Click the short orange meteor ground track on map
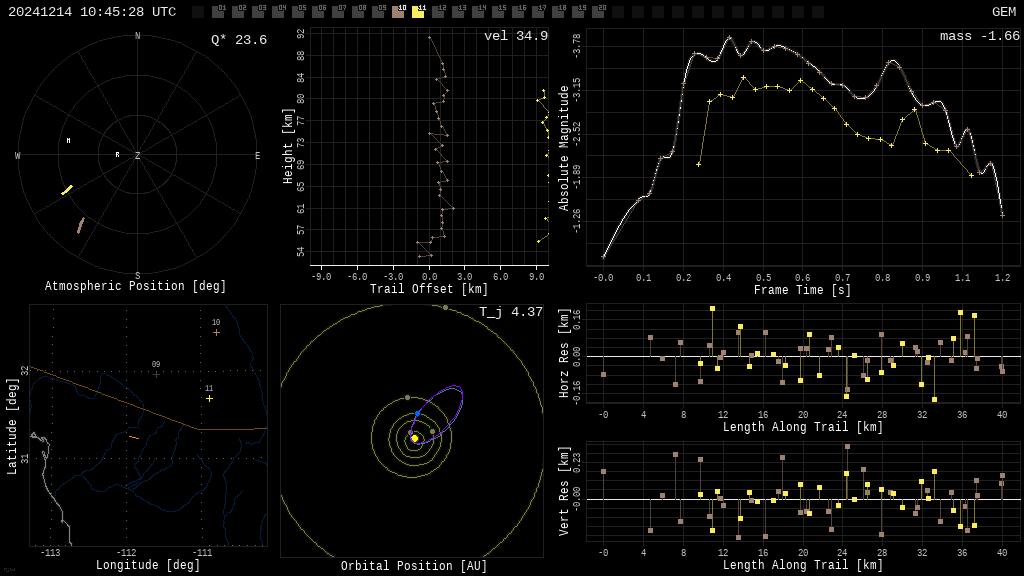 134,437
